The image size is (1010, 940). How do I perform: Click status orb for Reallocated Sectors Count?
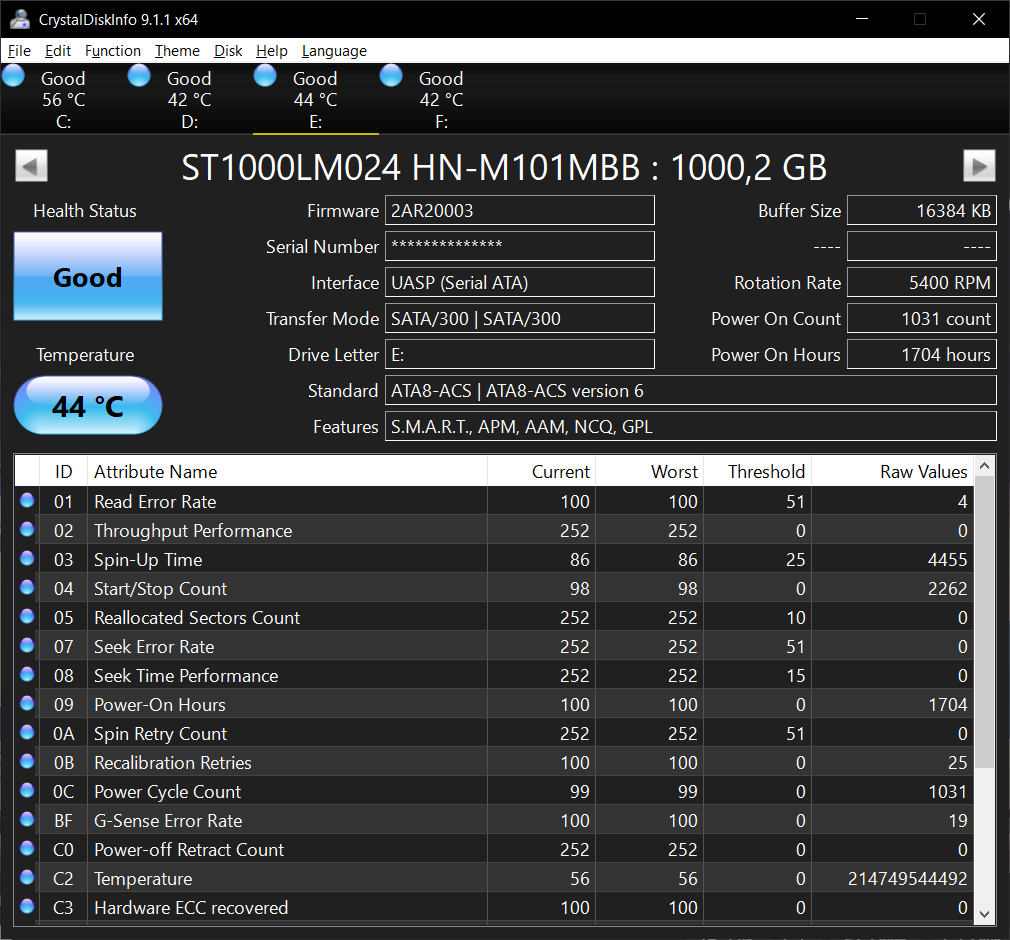[x=27, y=616]
